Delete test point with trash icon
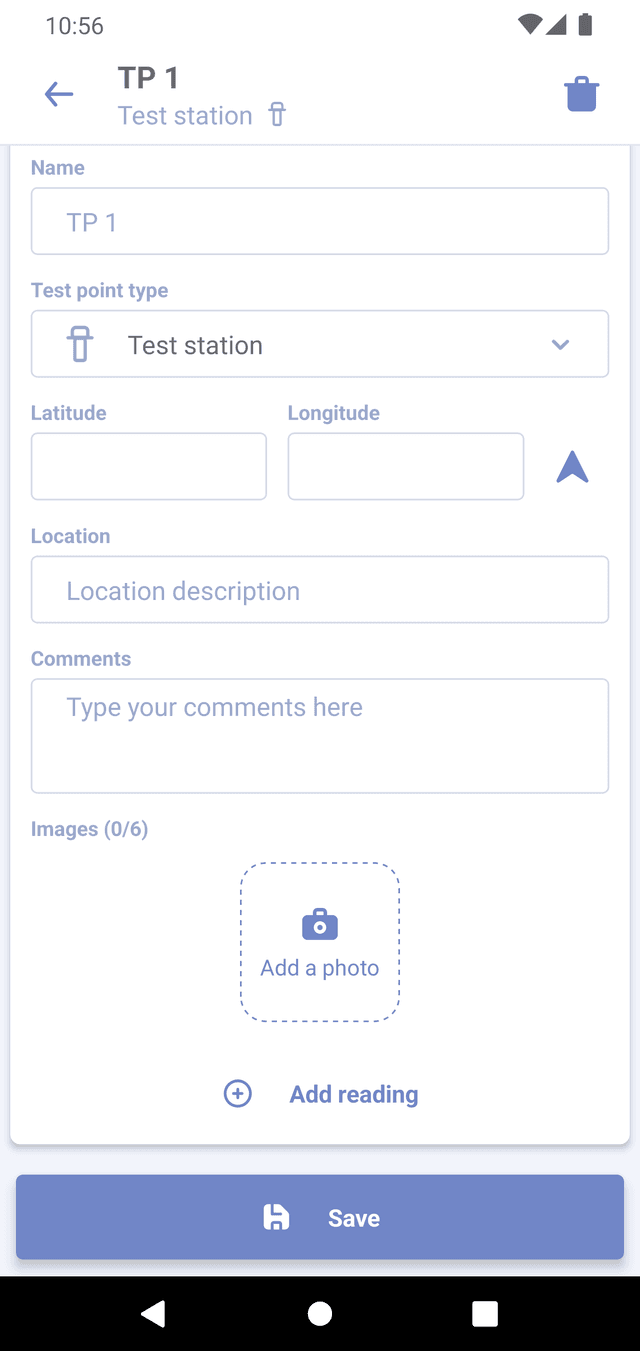This screenshot has height=1351, width=640. coord(582,95)
